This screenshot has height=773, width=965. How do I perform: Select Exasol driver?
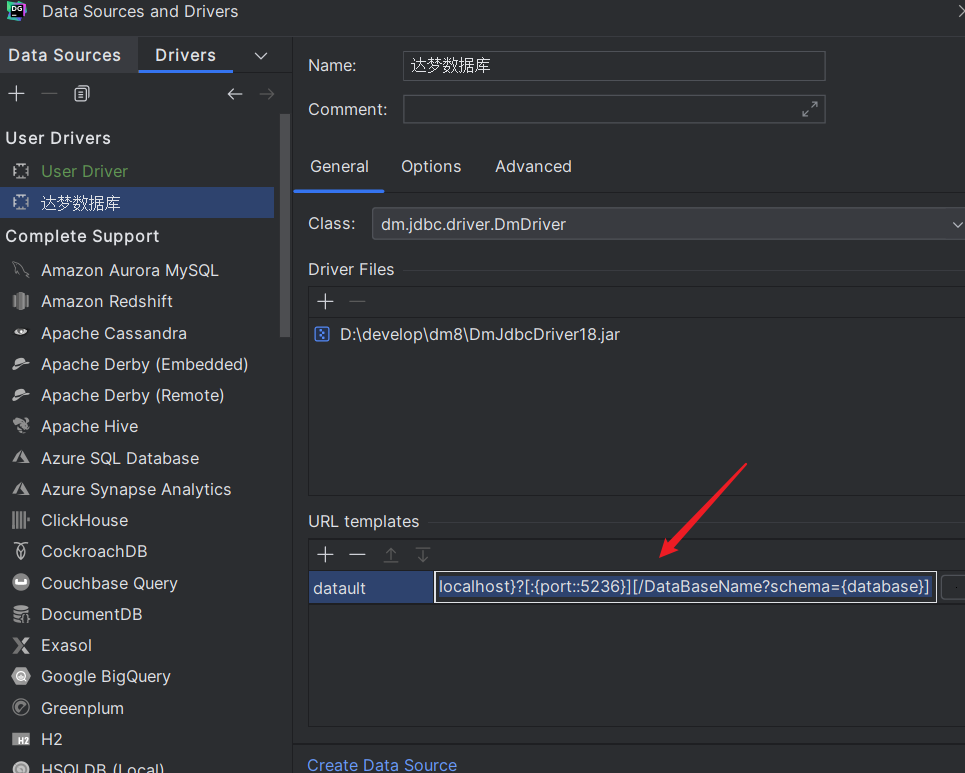[137, 645]
